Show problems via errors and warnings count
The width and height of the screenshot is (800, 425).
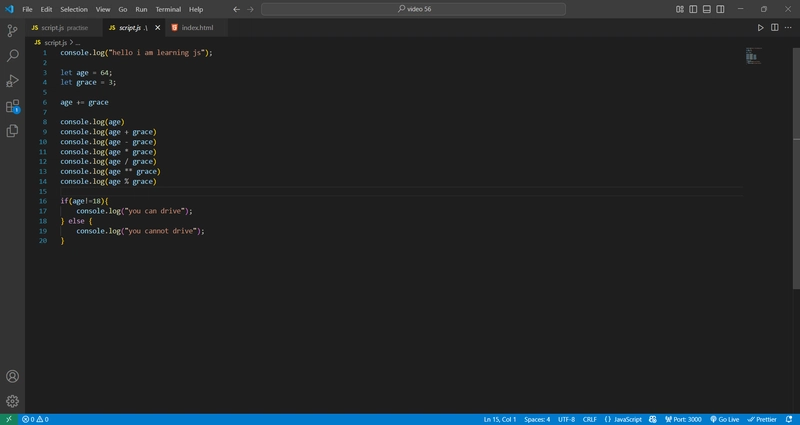[x=35, y=419]
